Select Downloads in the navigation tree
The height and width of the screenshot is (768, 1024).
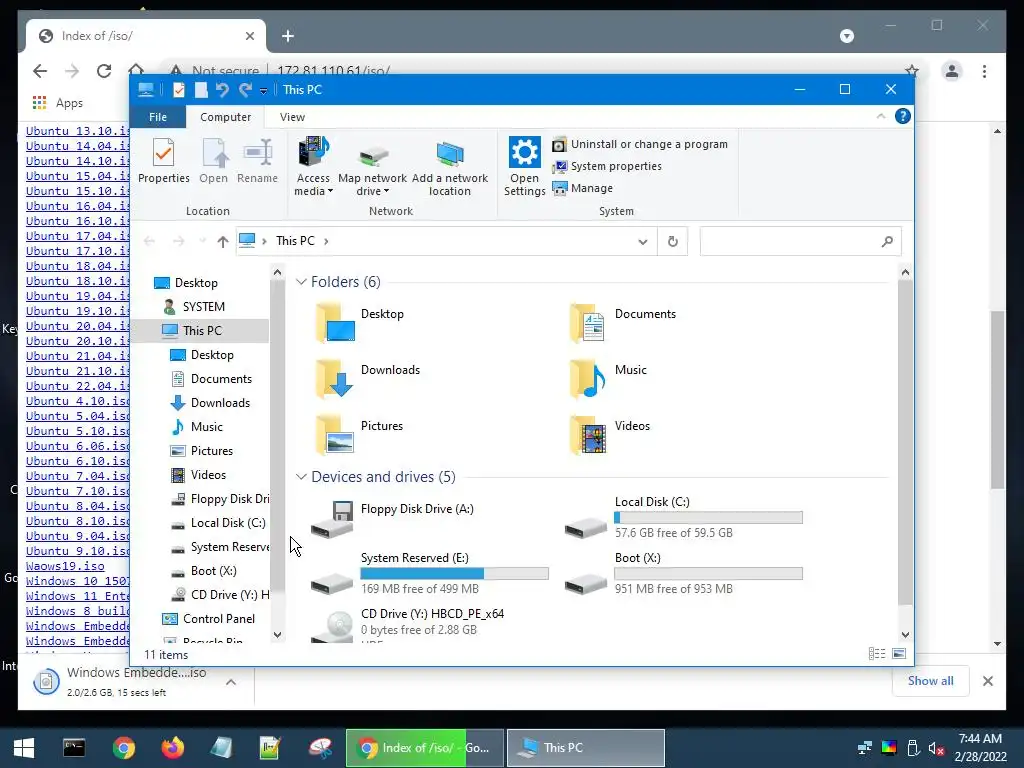pyautogui.click(x=220, y=403)
